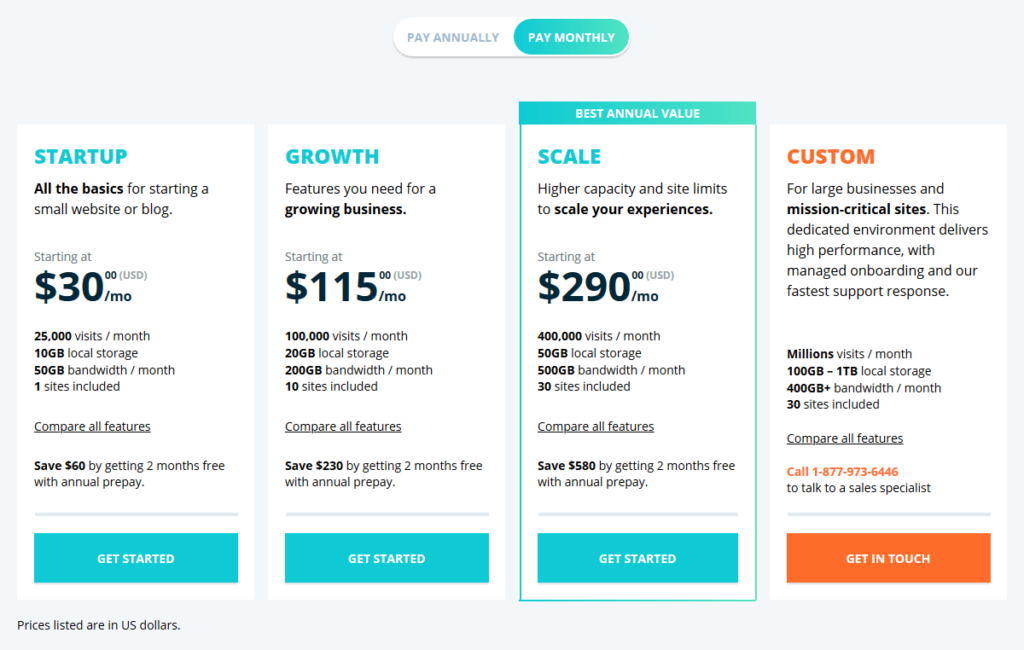Click the Prices listed in US dollars note
The height and width of the screenshot is (650, 1024).
[98, 626]
